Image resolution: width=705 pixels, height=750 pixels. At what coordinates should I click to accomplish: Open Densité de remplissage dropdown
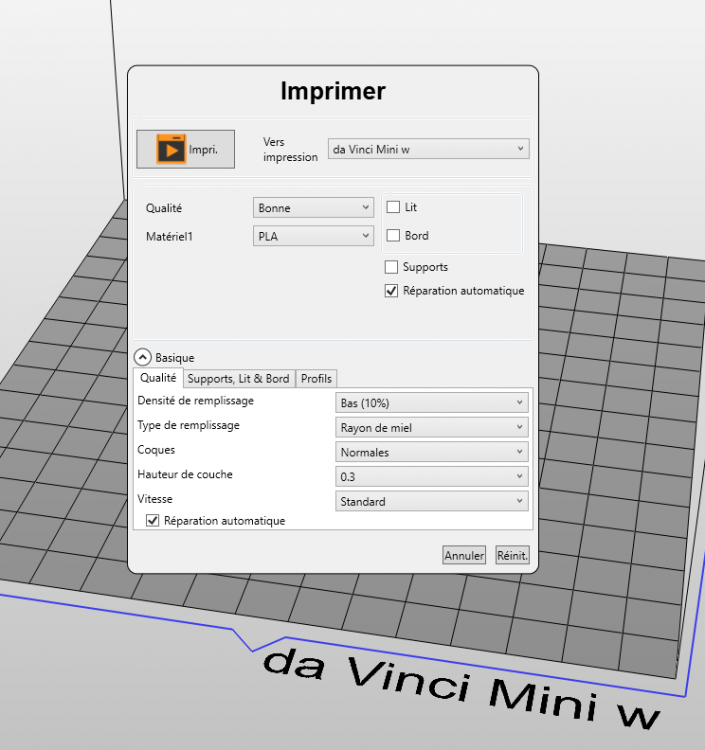(432, 403)
